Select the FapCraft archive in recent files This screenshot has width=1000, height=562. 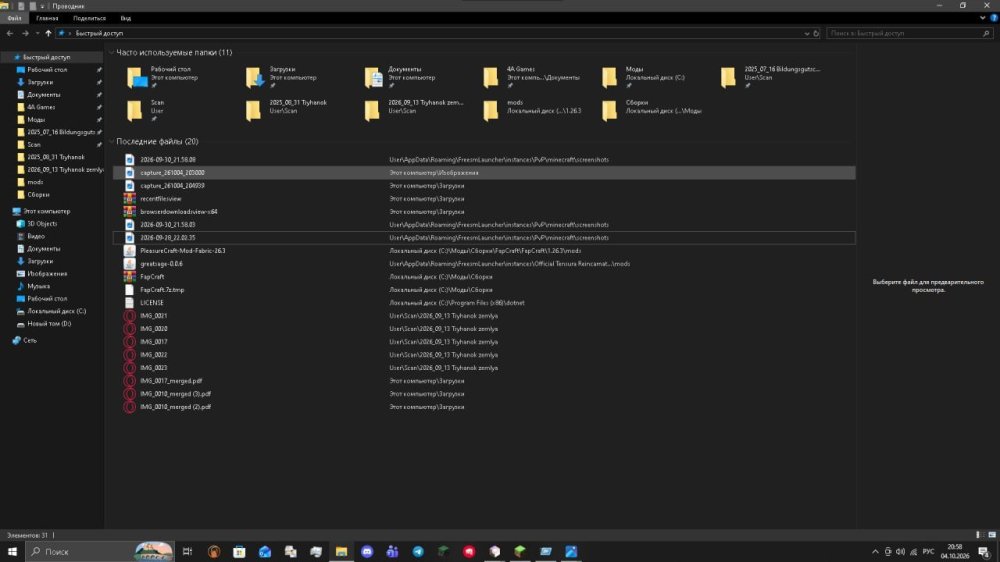click(152, 277)
